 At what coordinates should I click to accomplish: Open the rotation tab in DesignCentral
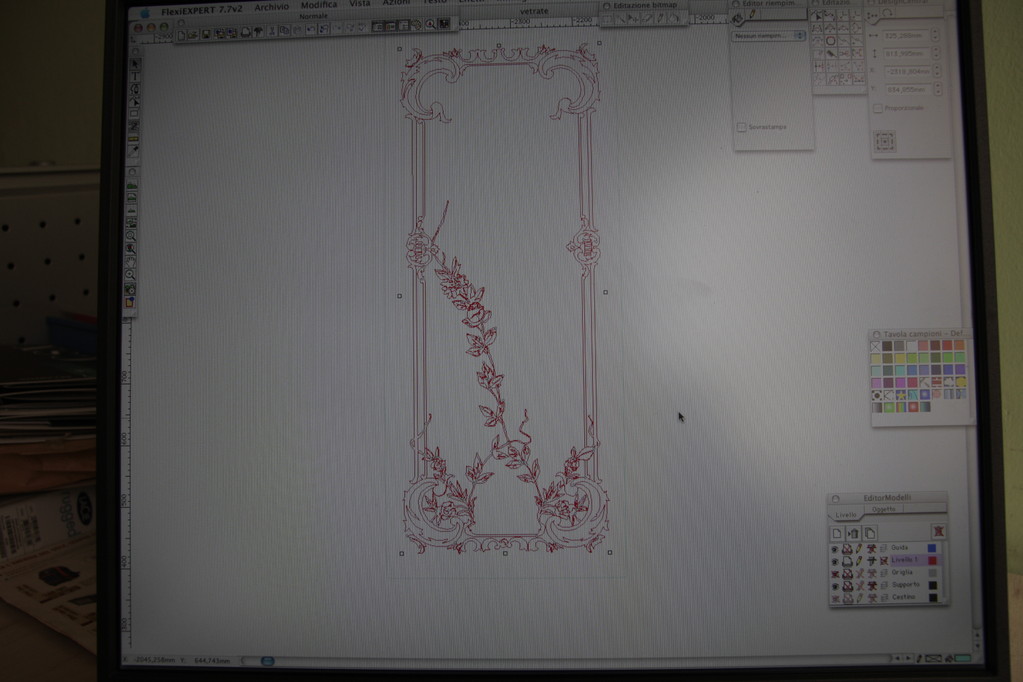(x=887, y=14)
